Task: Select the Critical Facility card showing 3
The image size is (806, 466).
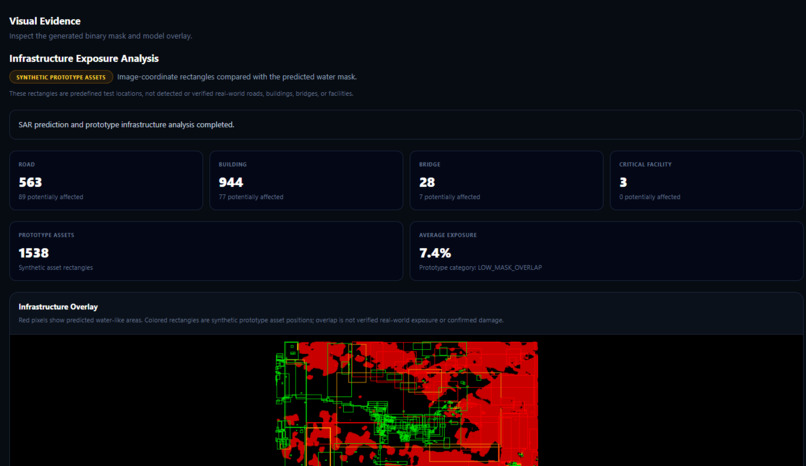Action: (706, 180)
